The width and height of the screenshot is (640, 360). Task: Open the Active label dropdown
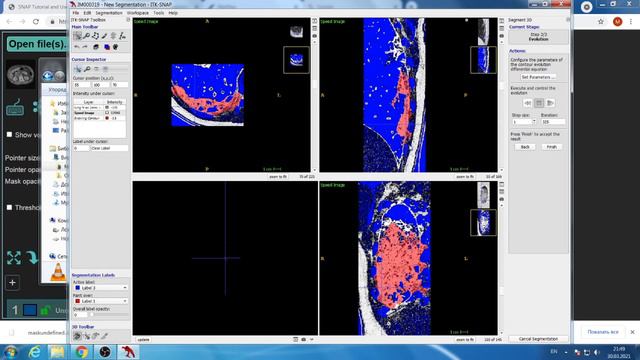tap(100, 288)
